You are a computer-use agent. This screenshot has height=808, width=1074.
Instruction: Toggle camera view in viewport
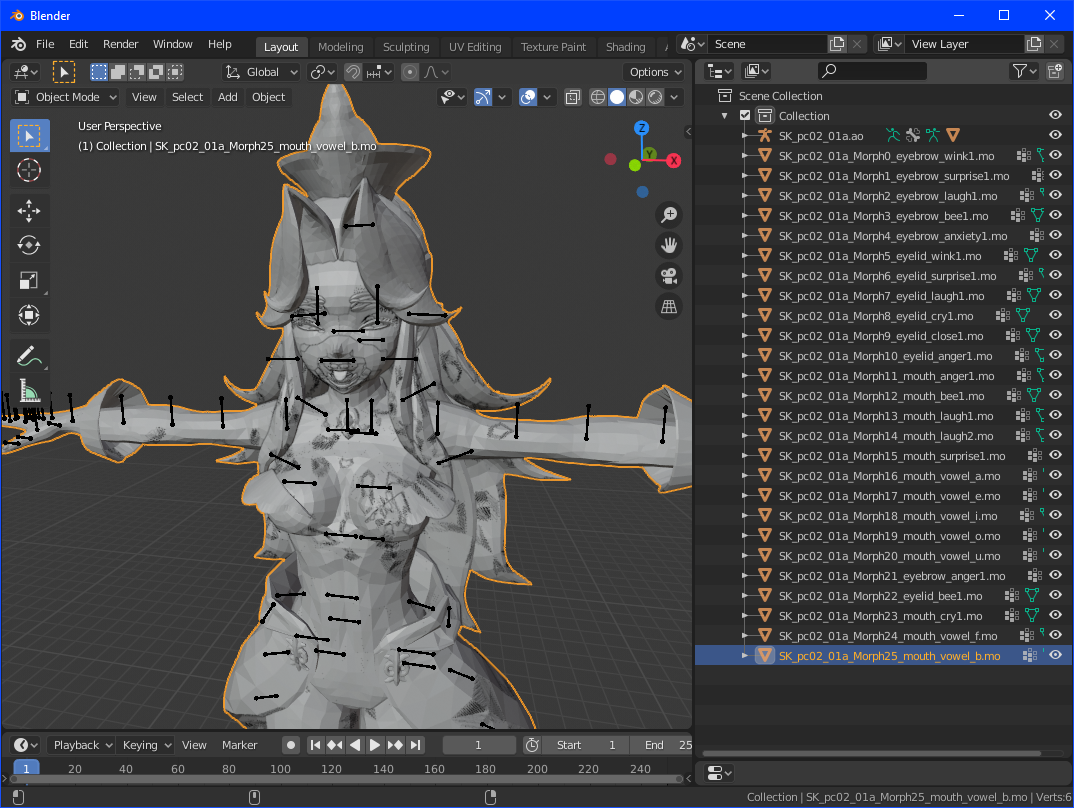(669, 276)
